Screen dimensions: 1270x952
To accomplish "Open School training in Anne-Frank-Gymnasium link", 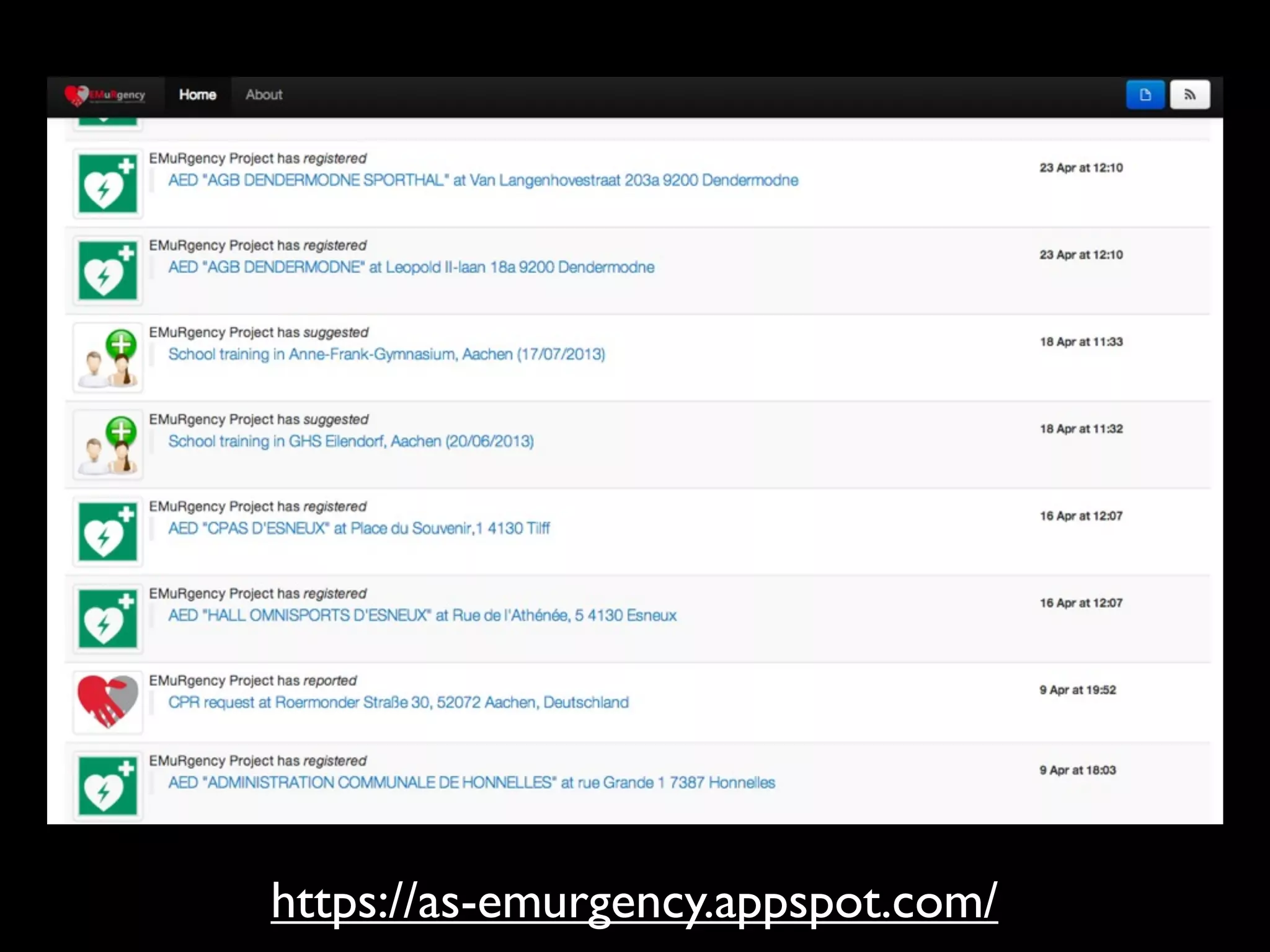I will [x=386, y=355].
